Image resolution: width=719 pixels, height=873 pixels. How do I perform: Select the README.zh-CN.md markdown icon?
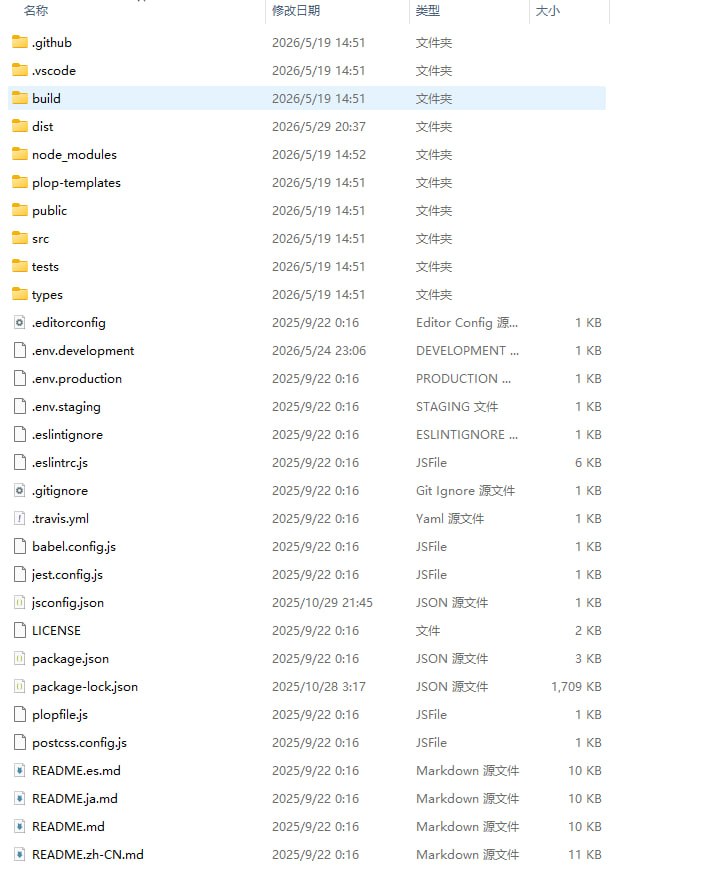pos(19,855)
